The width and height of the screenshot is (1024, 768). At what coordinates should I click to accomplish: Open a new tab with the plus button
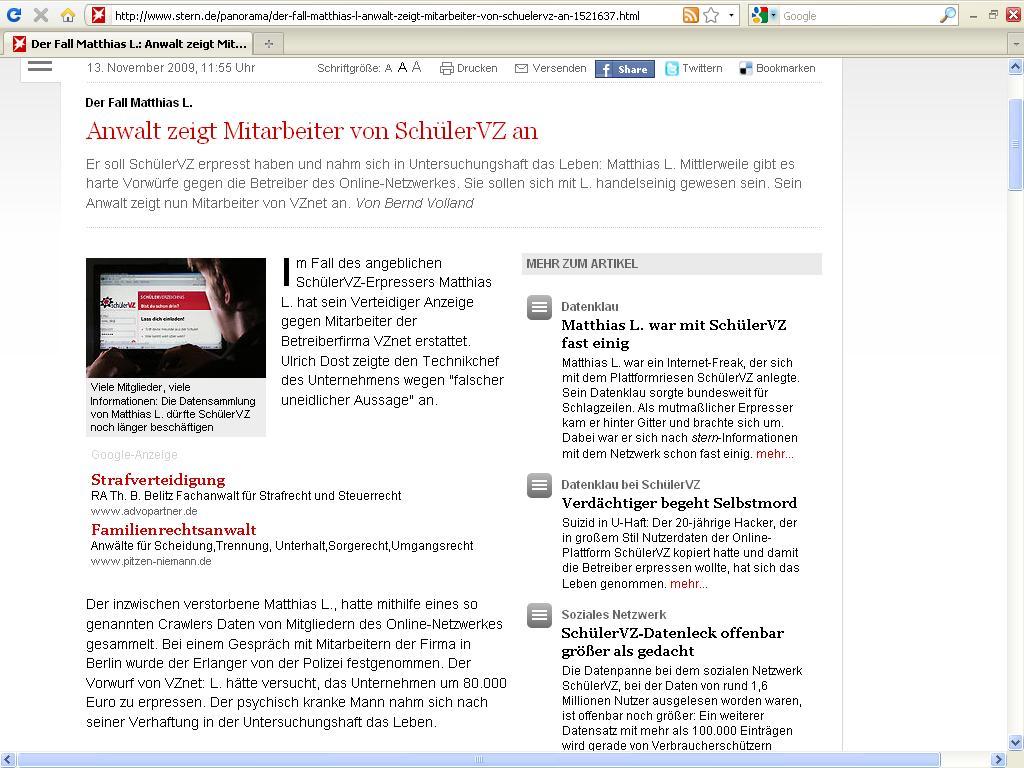pos(268,44)
